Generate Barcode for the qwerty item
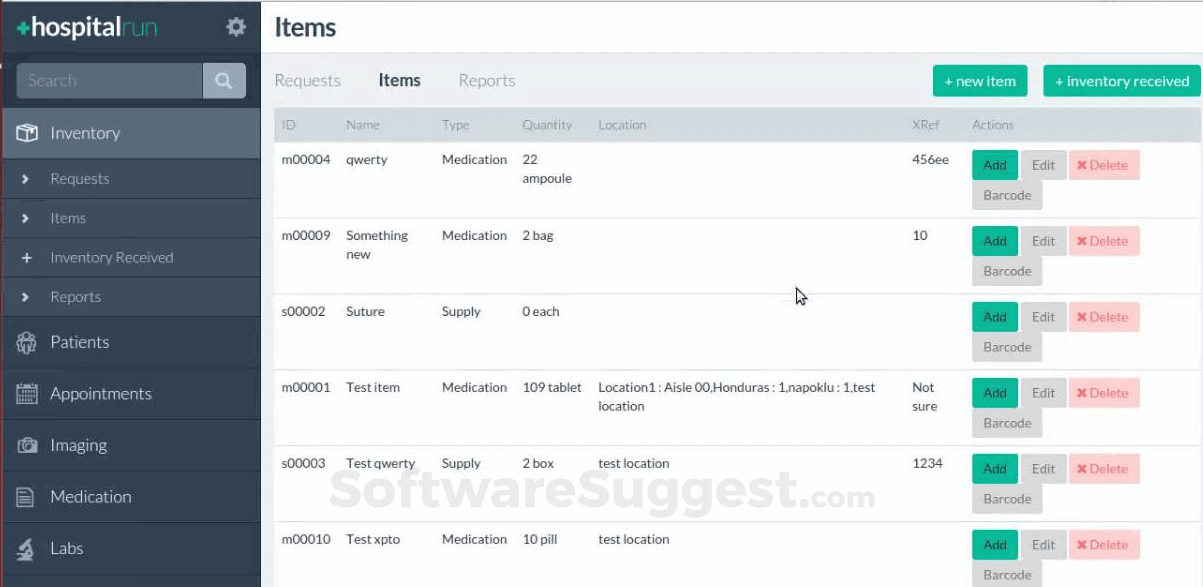 click(x=1007, y=195)
